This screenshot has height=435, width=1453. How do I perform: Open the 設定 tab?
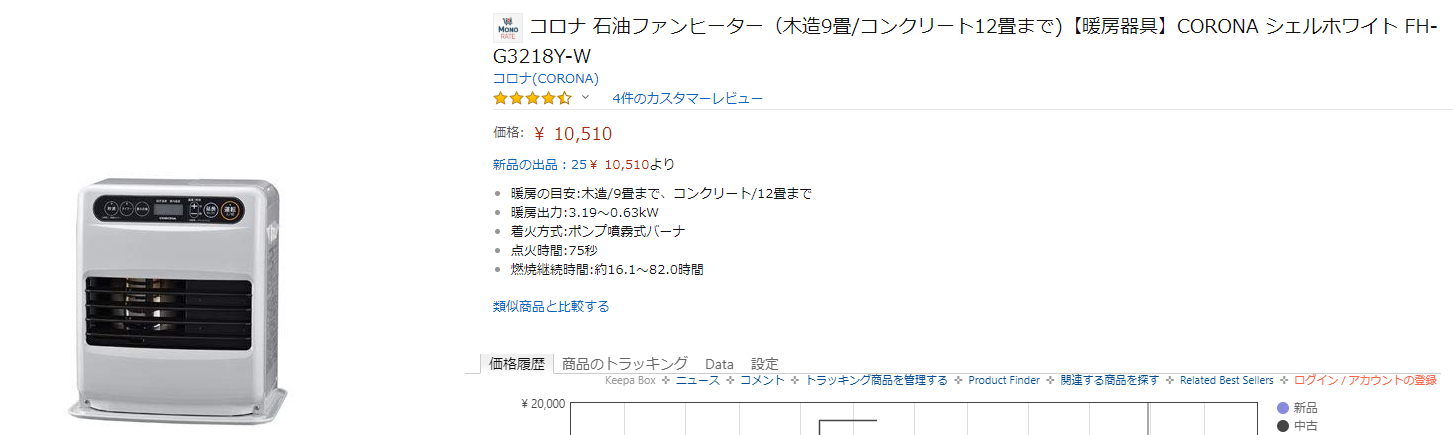click(x=764, y=364)
